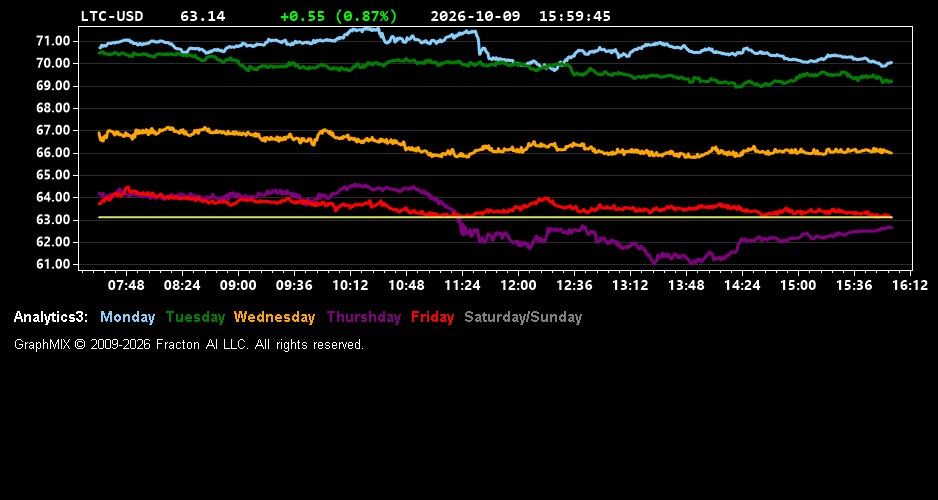Toggle the Wednesday legend entry
This screenshot has height=500, width=938.
[x=275, y=318]
